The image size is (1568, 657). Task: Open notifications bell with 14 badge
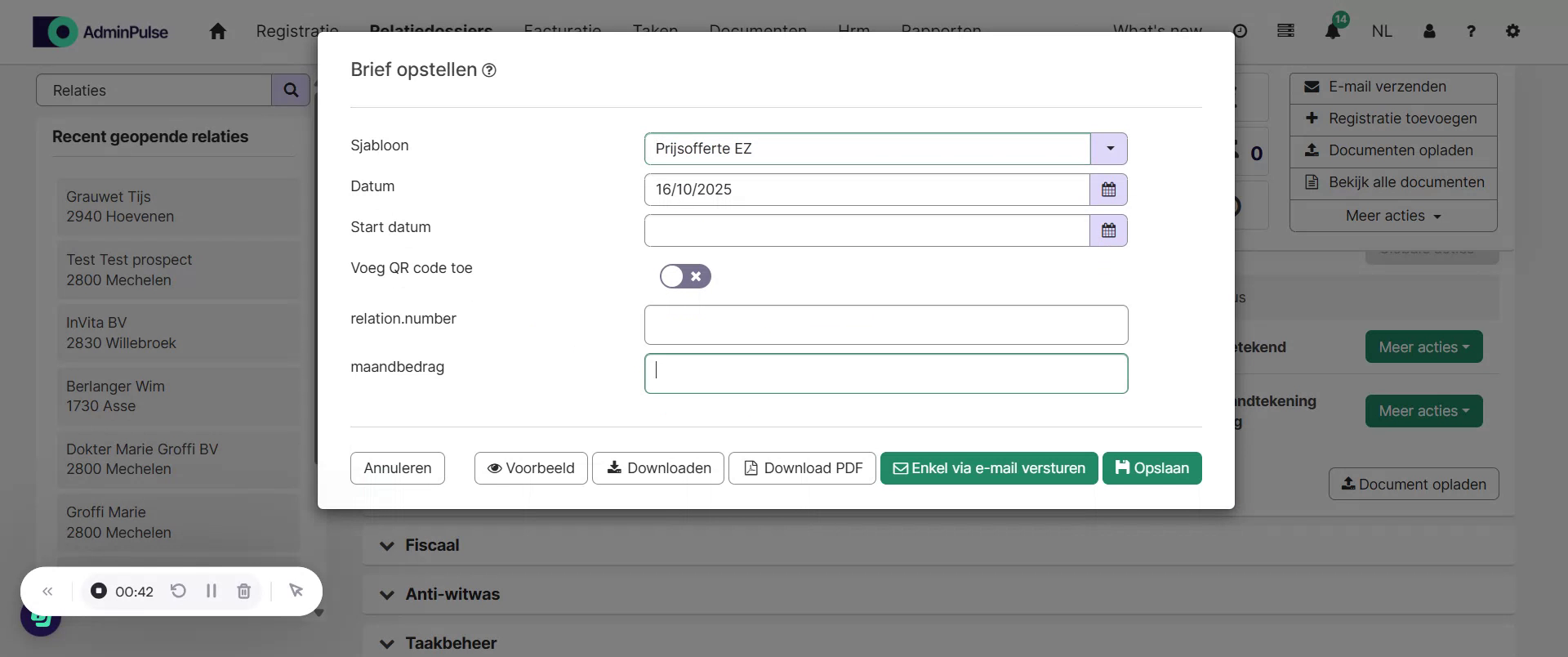tap(1333, 31)
